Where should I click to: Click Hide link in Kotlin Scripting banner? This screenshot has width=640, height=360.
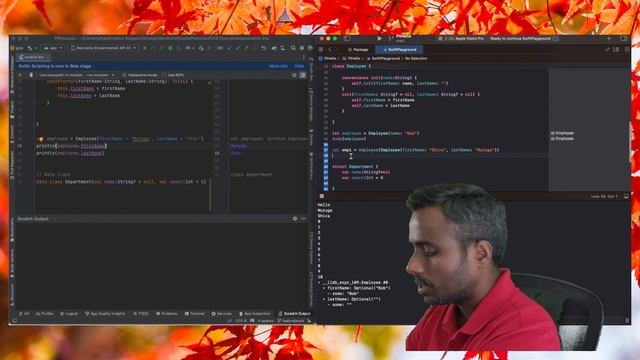[x=299, y=66]
